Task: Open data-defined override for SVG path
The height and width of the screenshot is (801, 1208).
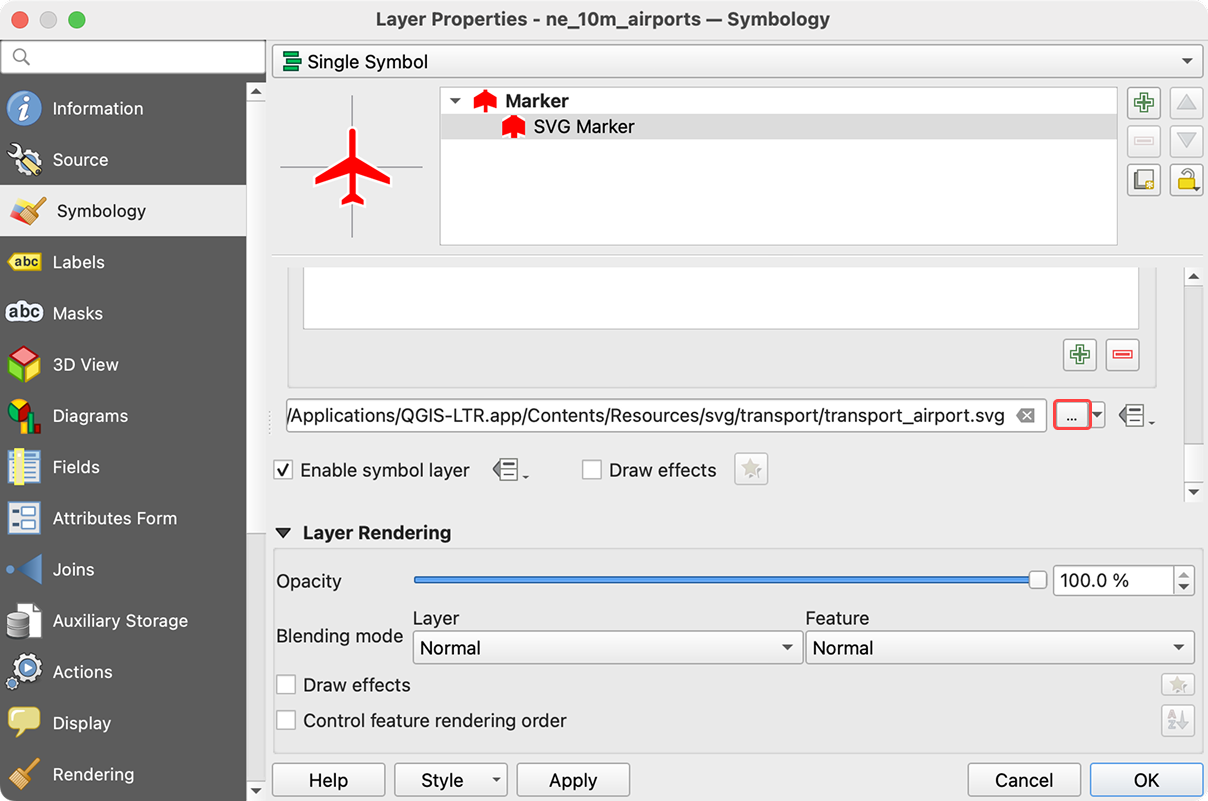Action: 1136,416
